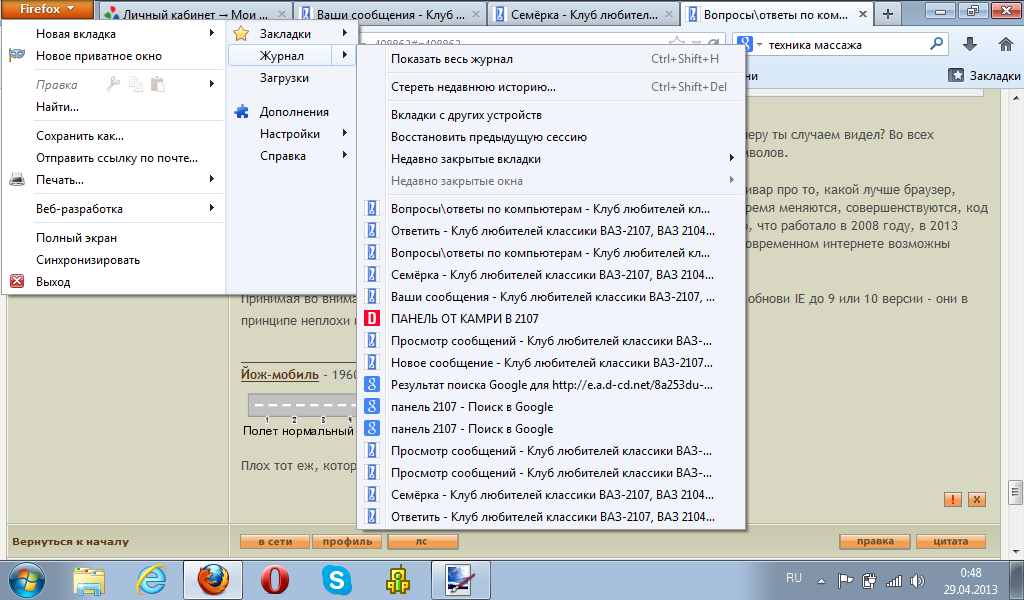Image resolution: width=1024 pixels, height=600 pixels.
Task: Click the clock showing 0:48
Action: click(x=970, y=573)
